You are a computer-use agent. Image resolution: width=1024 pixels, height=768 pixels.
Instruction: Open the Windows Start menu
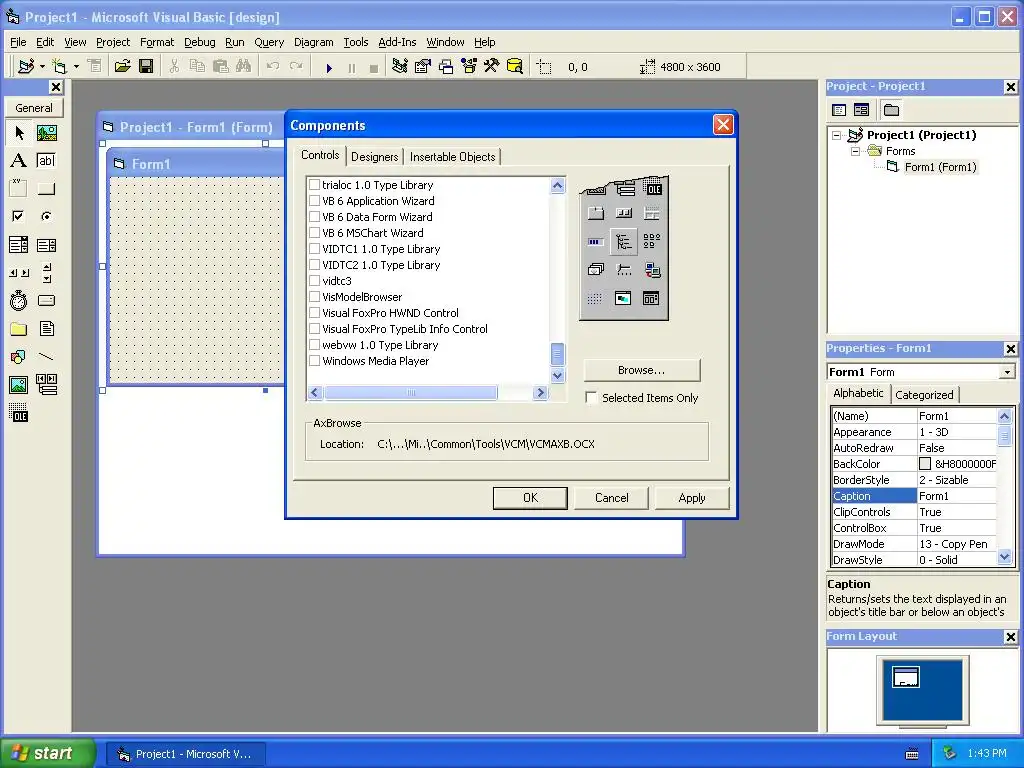click(x=46, y=753)
